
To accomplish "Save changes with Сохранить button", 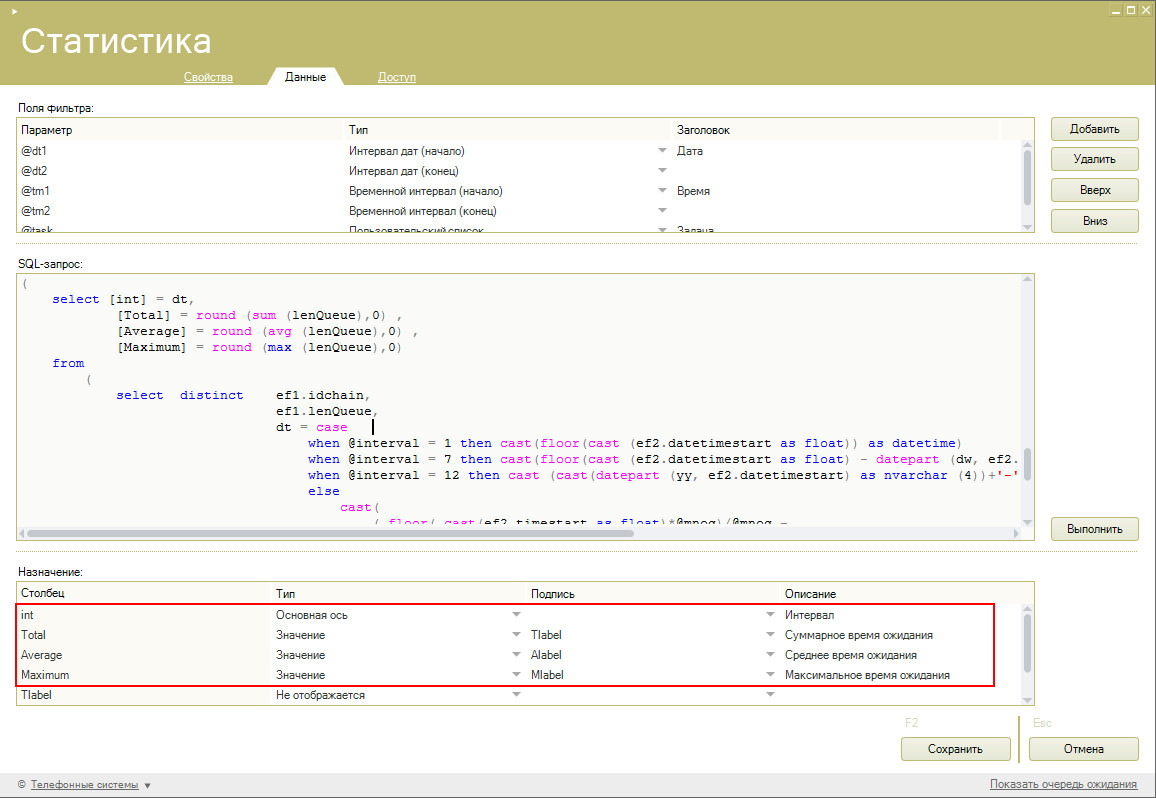I will click(955, 749).
